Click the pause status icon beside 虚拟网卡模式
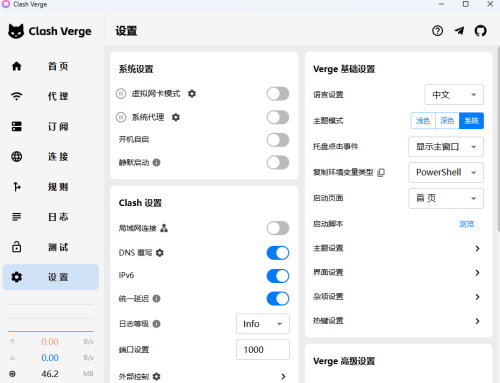 (121, 94)
